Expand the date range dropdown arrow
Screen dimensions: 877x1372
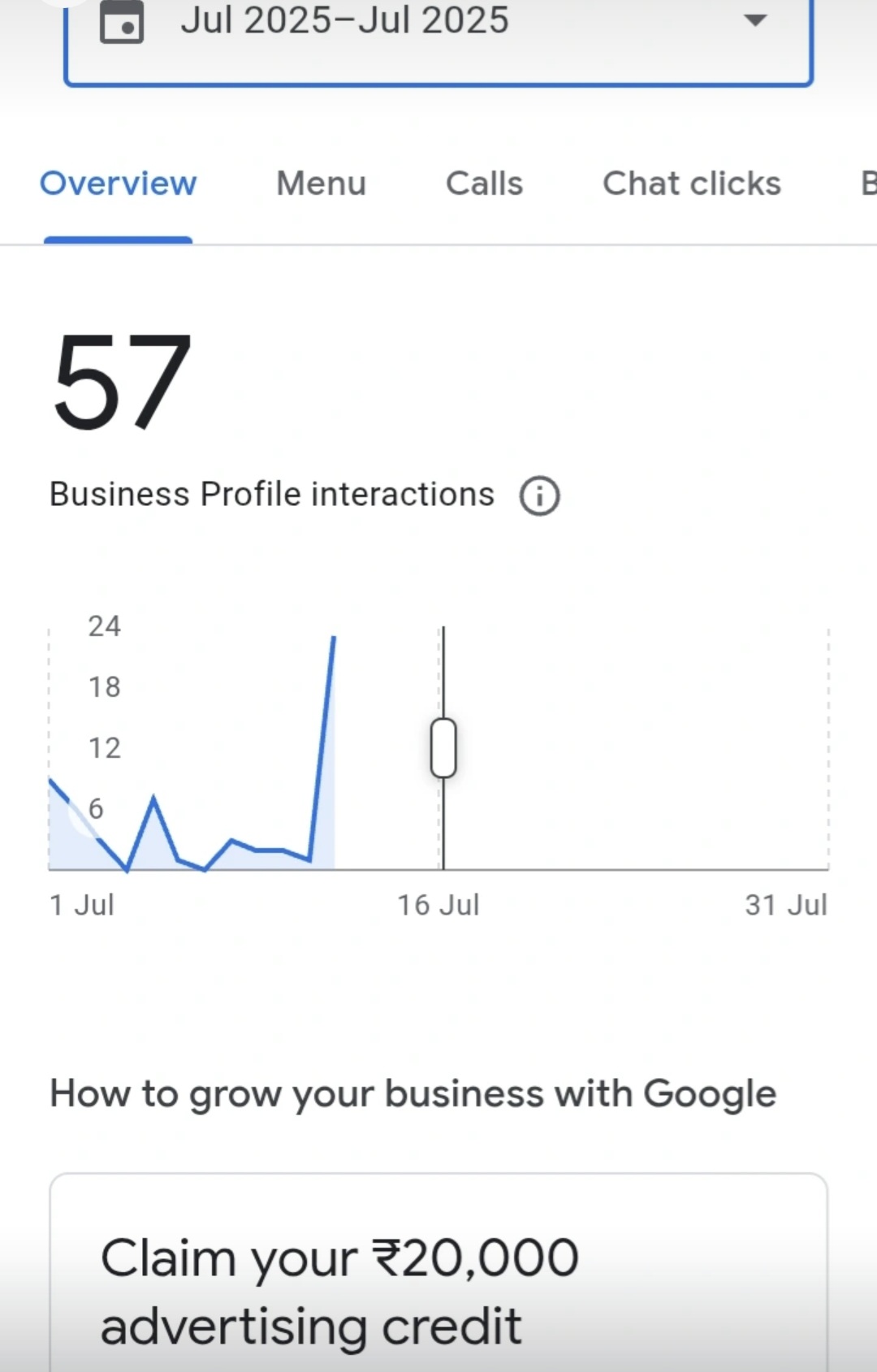click(x=755, y=20)
